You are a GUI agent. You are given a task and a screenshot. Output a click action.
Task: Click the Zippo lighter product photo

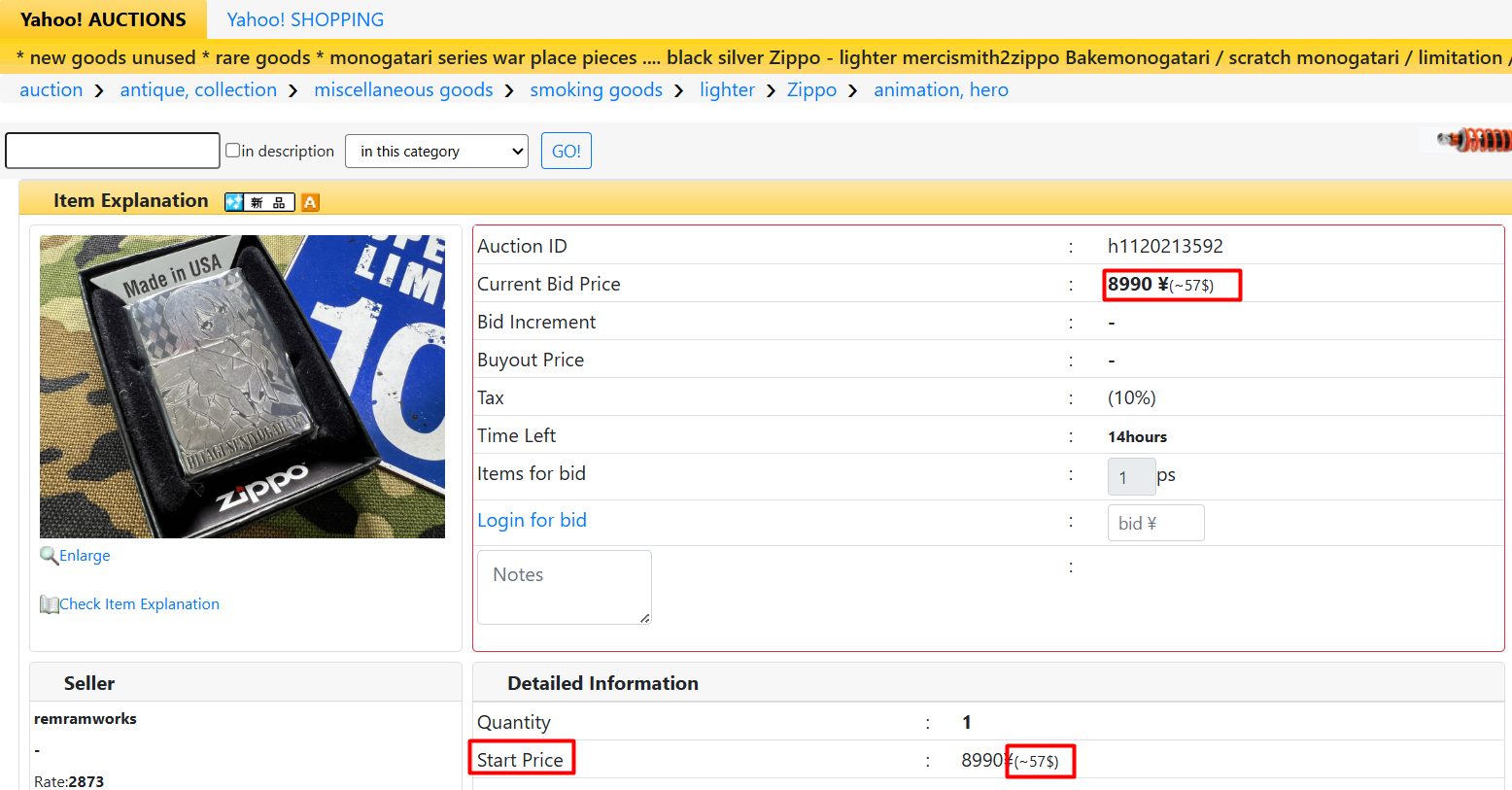pyautogui.click(x=242, y=387)
